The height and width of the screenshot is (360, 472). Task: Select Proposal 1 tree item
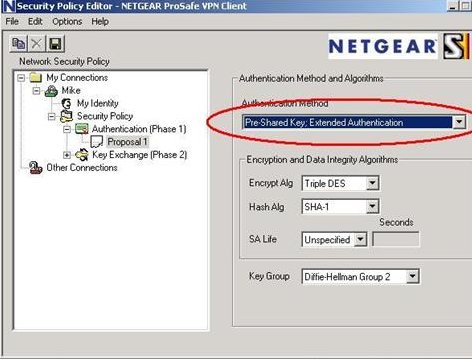pyautogui.click(x=127, y=142)
